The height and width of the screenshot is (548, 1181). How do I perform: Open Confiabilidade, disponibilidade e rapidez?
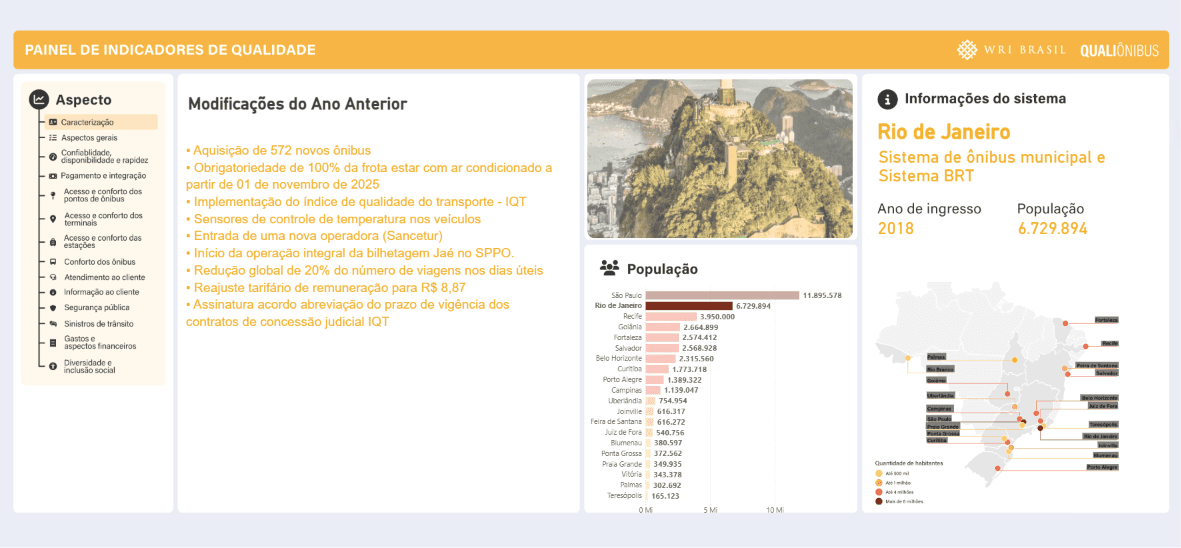[104, 157]
